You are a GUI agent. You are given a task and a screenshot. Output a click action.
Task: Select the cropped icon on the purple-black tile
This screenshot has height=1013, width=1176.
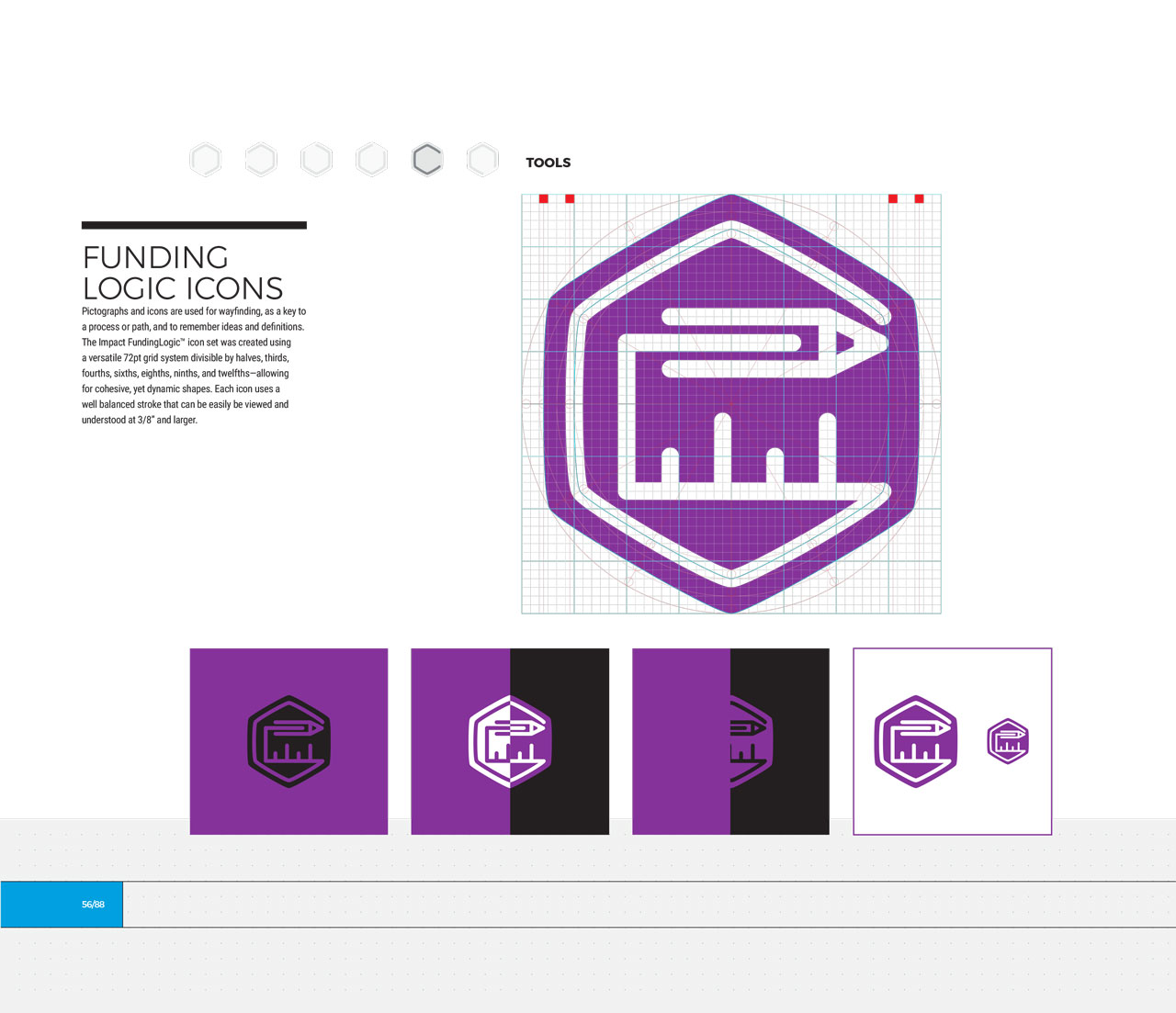point(752,741)
